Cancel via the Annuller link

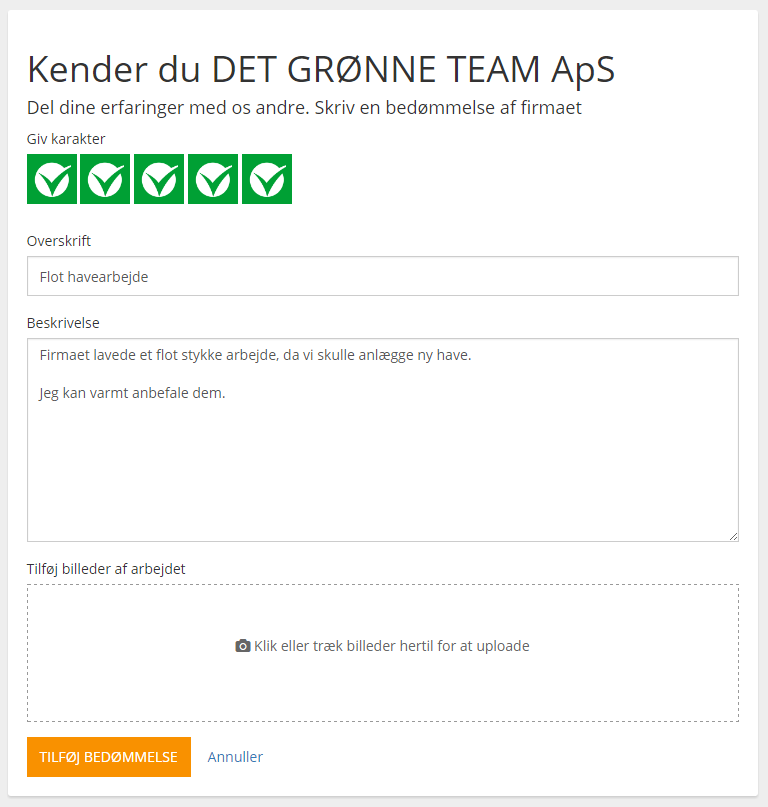coord(235,757)
